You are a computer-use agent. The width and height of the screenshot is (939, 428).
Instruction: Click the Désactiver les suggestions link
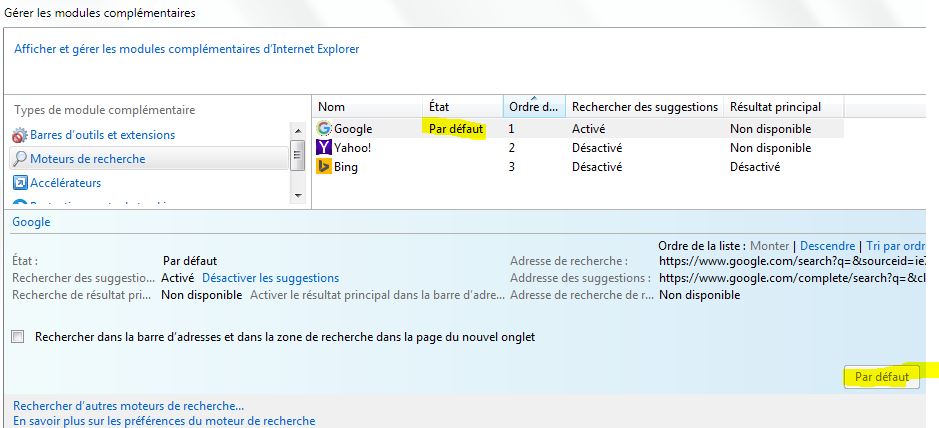271,278
